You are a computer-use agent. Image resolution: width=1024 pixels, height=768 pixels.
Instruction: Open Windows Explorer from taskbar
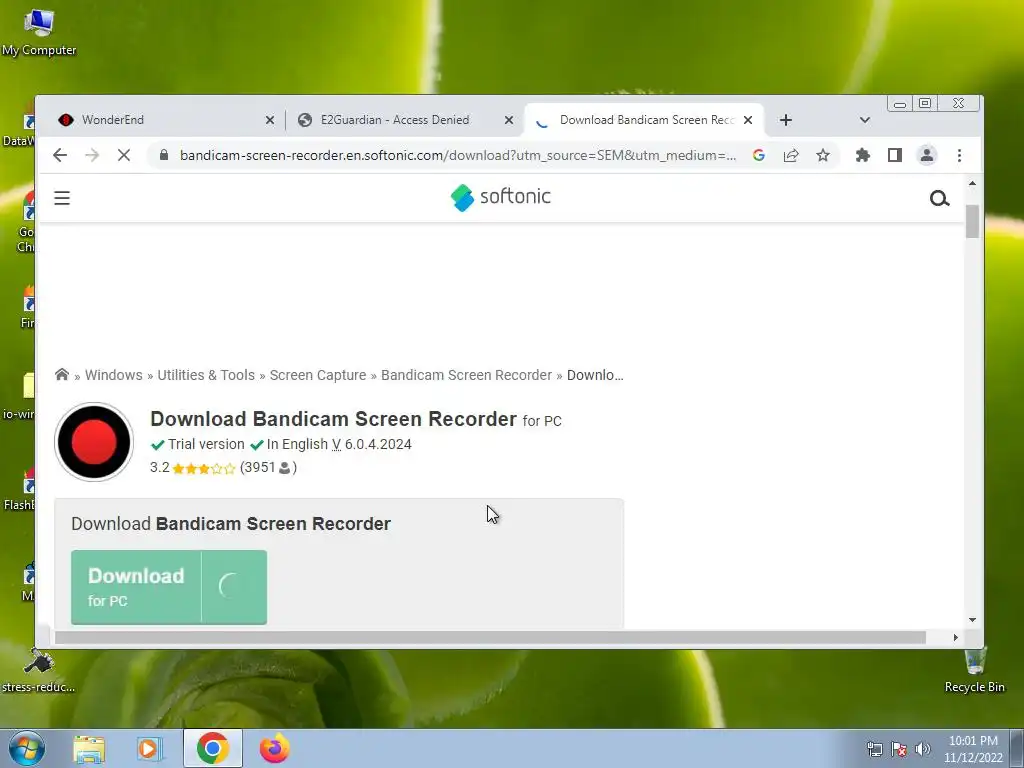pyautogui.click(x=89, y=749)
